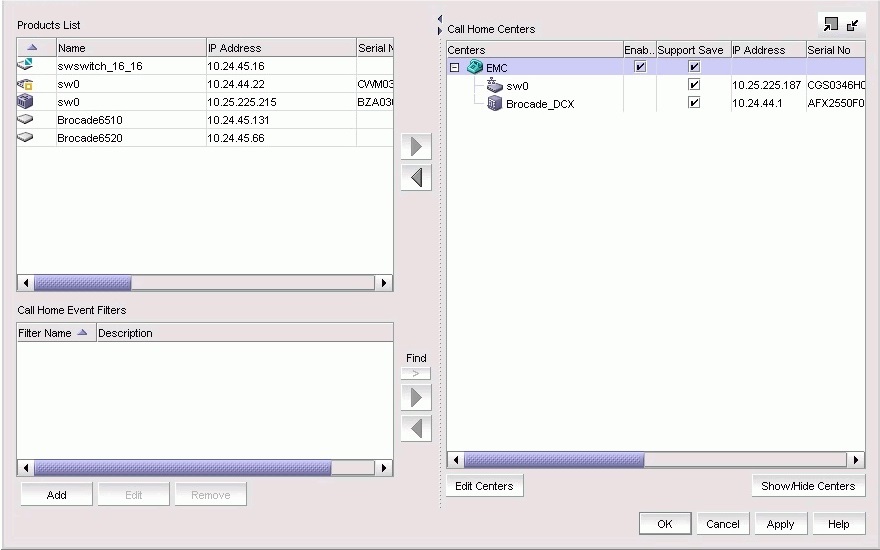Sort Products List by IP Address column
Screen dimensions: 880x550
coord(281,48)
